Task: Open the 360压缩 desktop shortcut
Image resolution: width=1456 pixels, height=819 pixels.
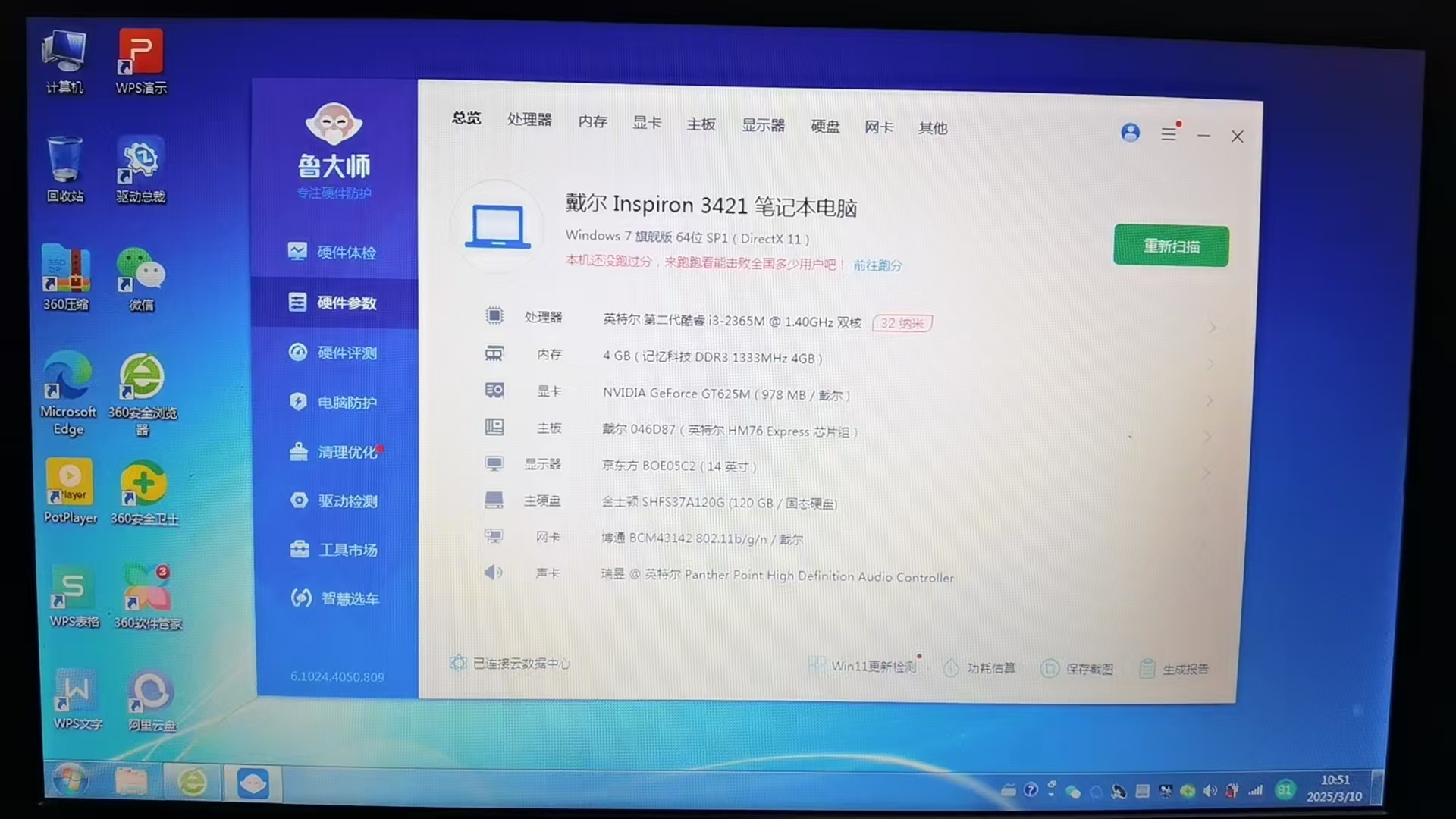Action: coord(66,278)
